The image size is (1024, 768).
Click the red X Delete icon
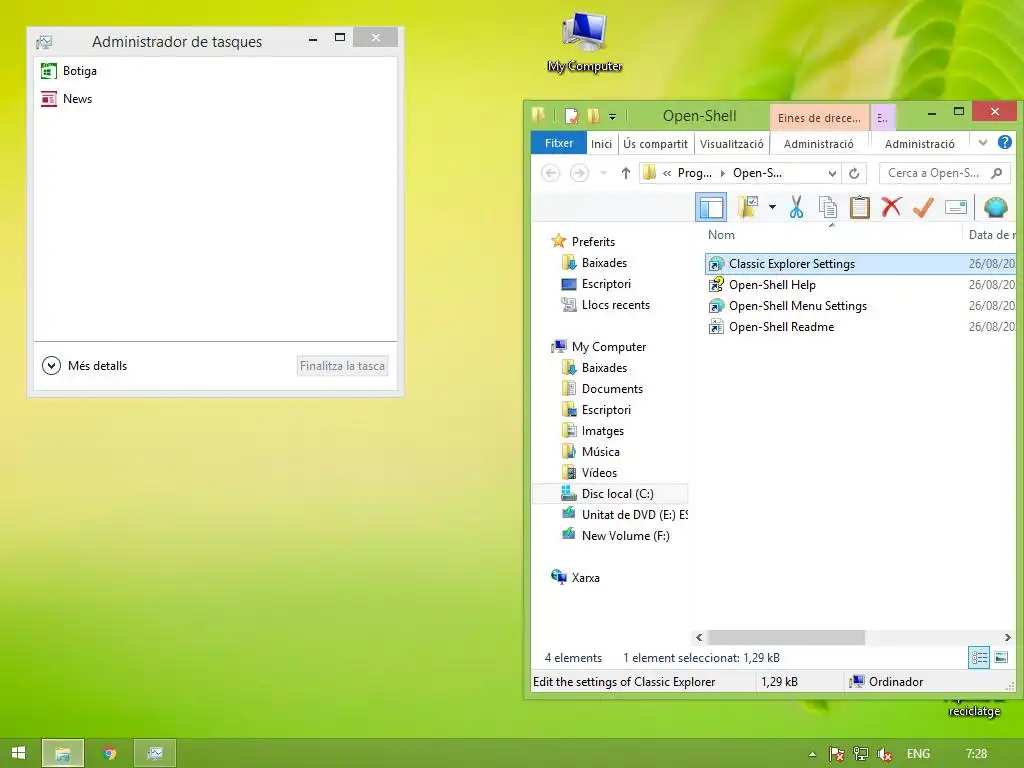(891, 208)
